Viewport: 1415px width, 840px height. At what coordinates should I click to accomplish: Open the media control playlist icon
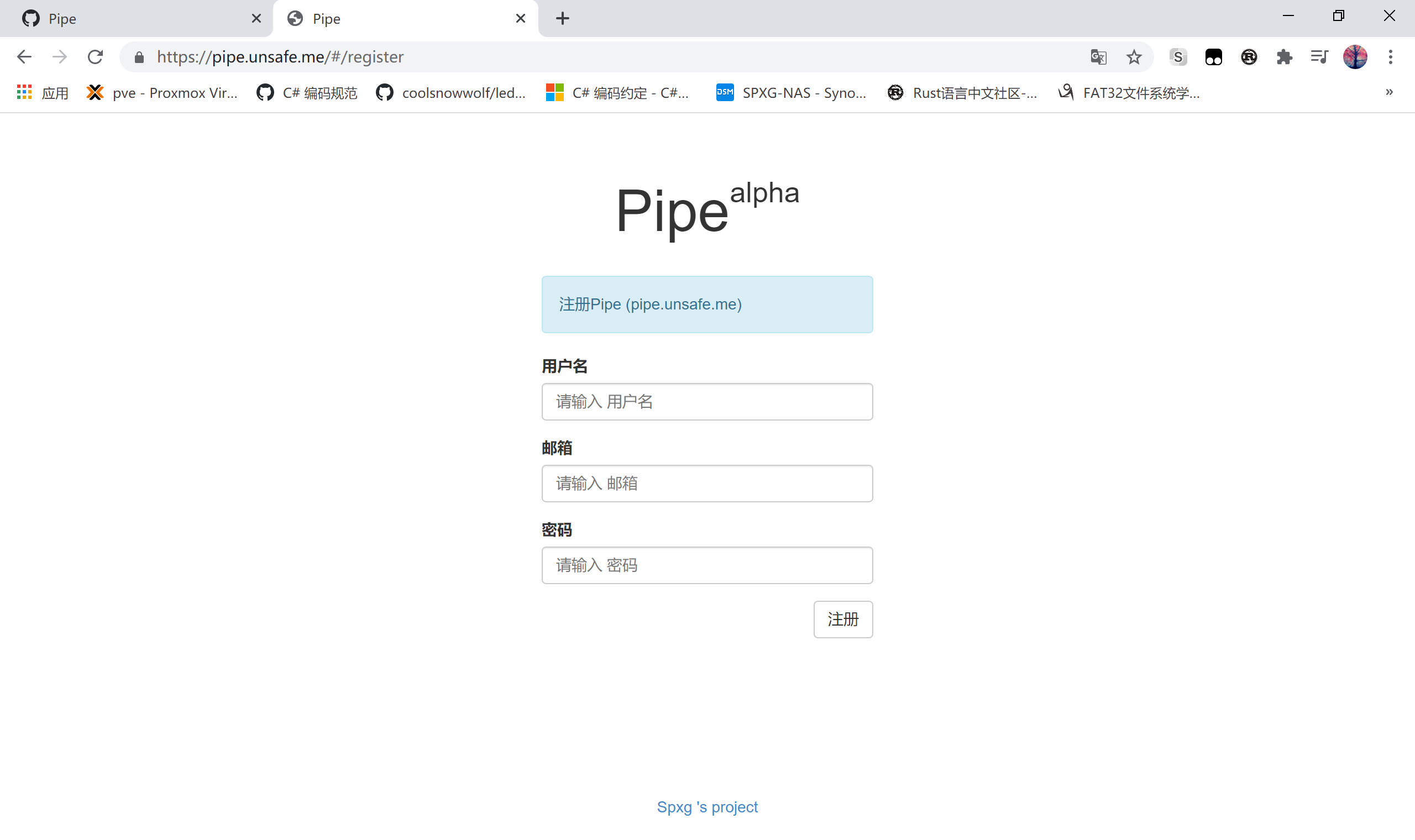[x=1319, y=56]
